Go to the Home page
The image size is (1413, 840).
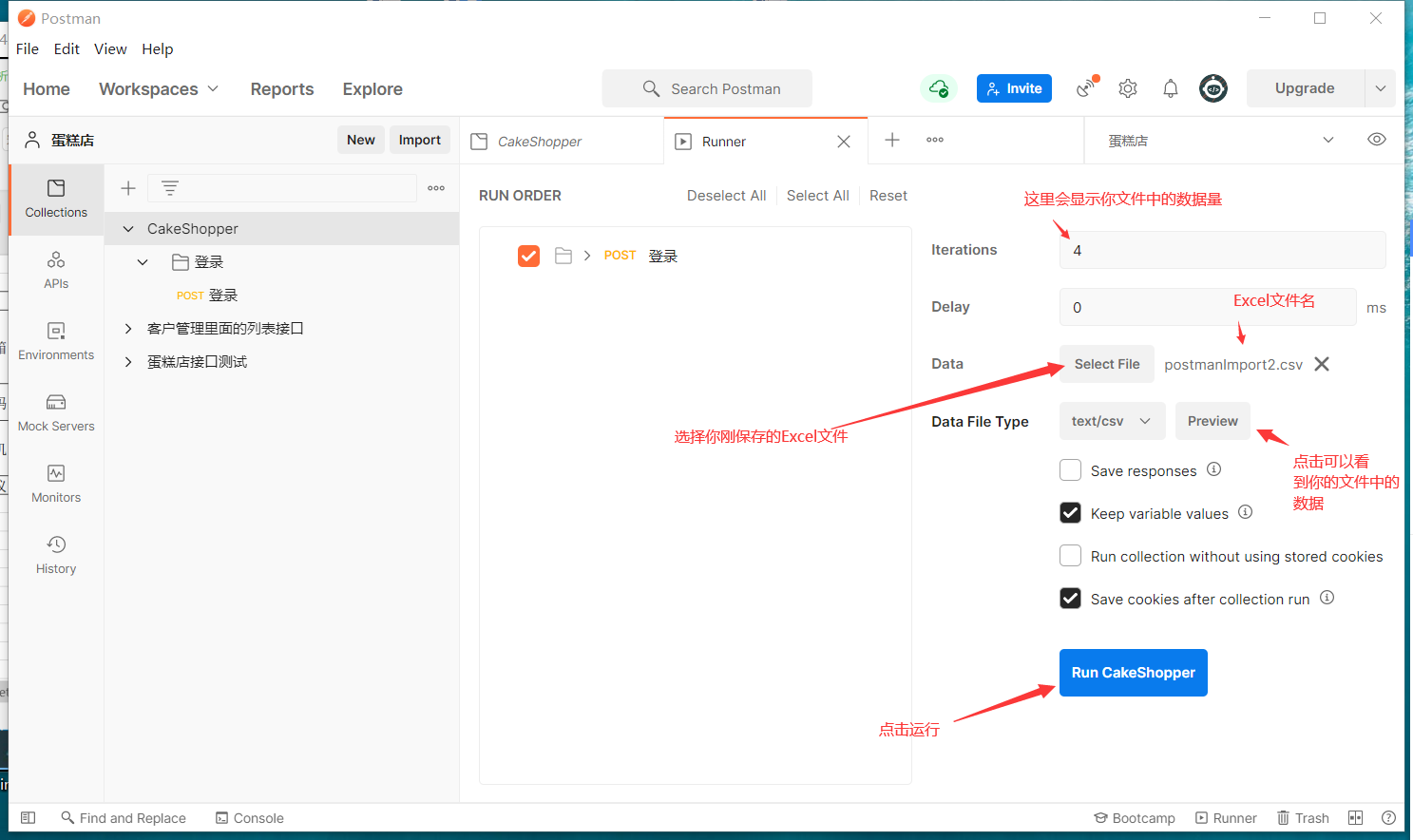[47, 88]
